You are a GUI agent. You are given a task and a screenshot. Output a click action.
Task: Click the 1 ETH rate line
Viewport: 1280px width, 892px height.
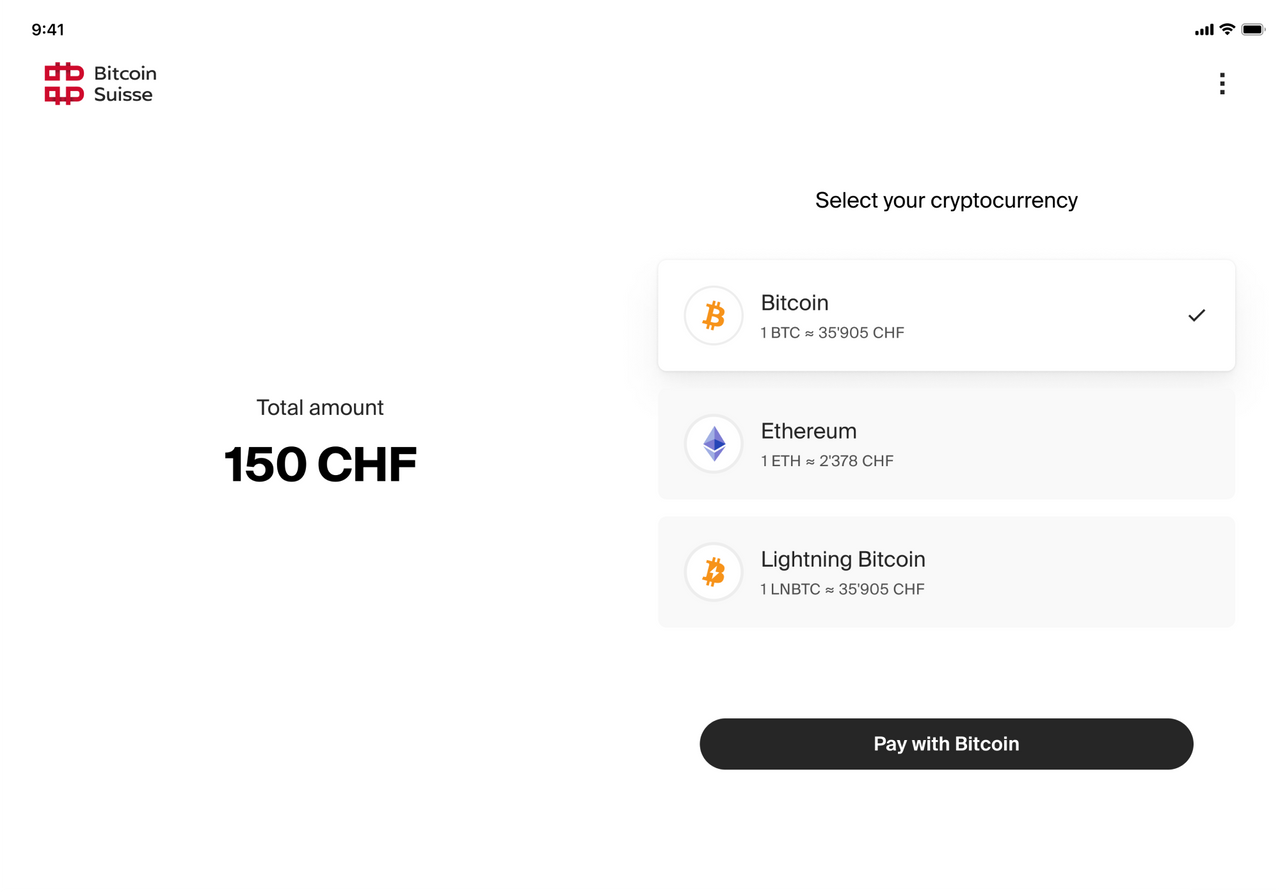point(827,461)
